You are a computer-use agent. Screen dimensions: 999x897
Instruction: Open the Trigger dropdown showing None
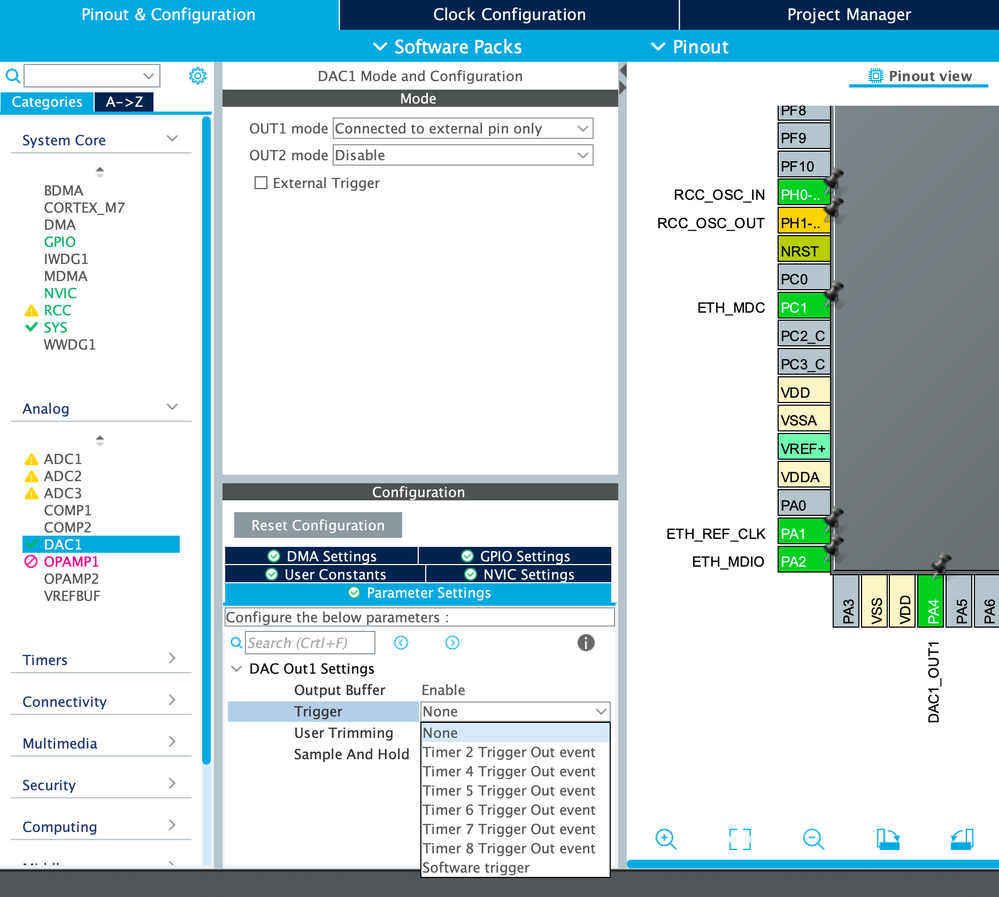pyautogui.click(x=515, y=712)
